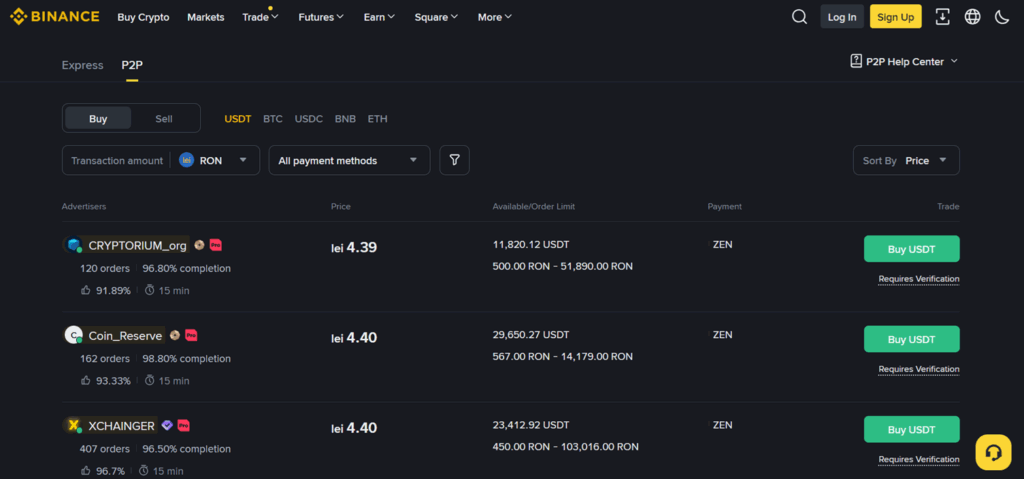Click 500.00 RON – 51,890.00 RON limit
This screenshot has height=479, width=1024.
pyautogui.click(x=562, y=267)
